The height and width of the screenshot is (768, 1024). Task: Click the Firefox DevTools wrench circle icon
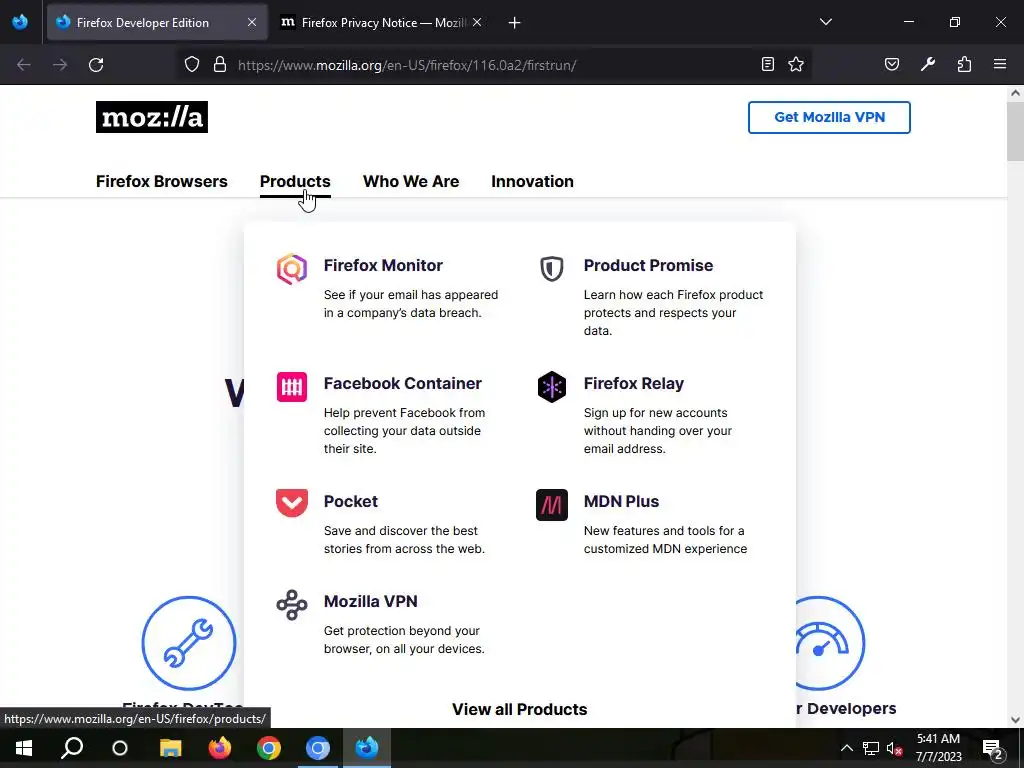tap(189, 643)
